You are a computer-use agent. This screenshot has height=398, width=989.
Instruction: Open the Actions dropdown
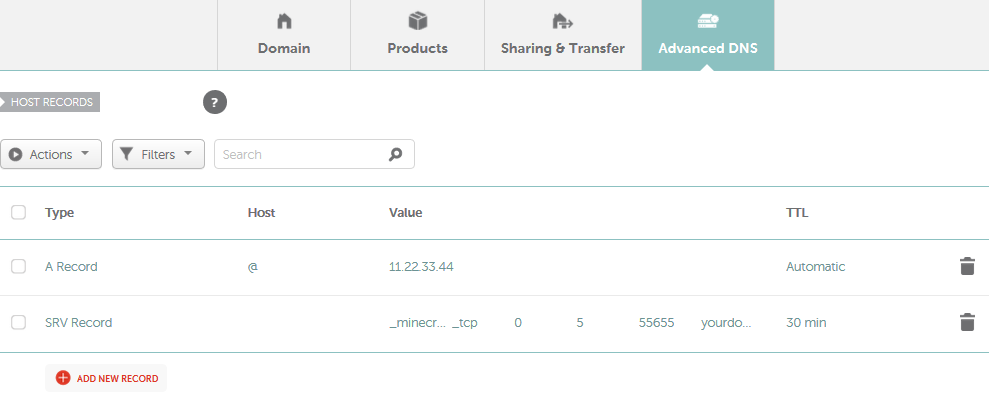pyautogui.click(x=51, y=154)
